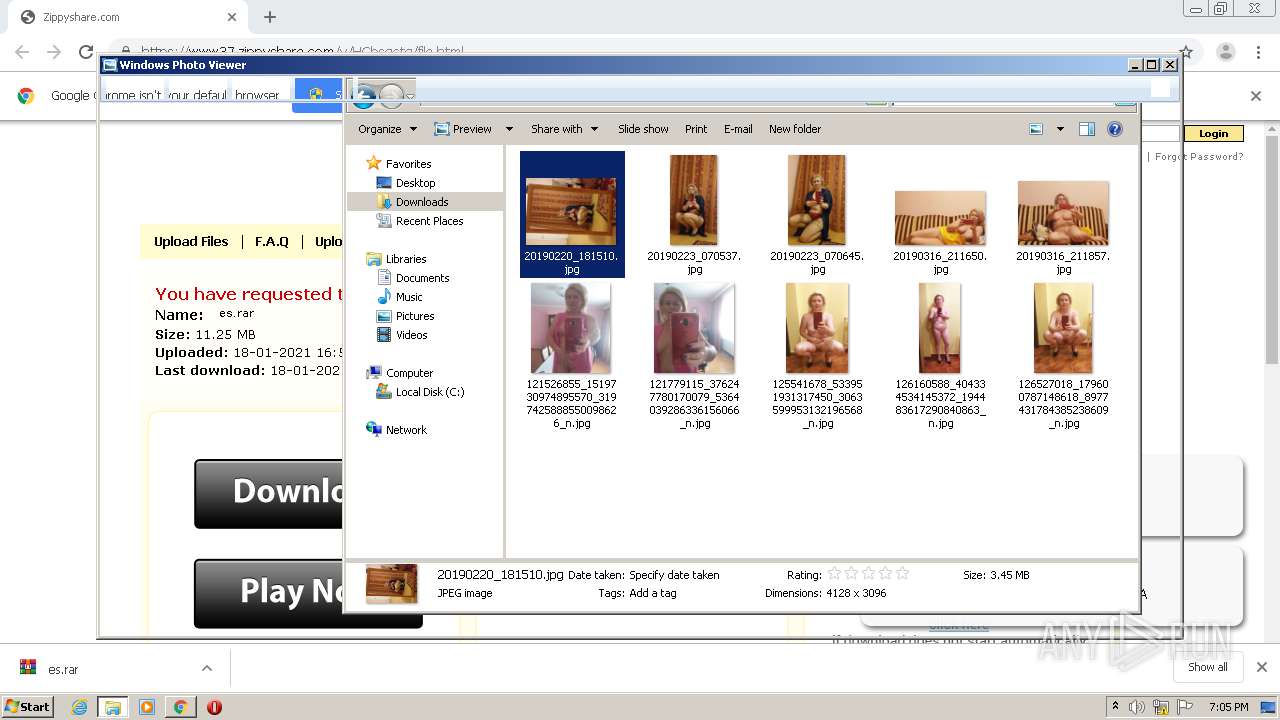
Task: Click Chrome's back arrow
Action: pyautogui.click(x=22, y=52)
